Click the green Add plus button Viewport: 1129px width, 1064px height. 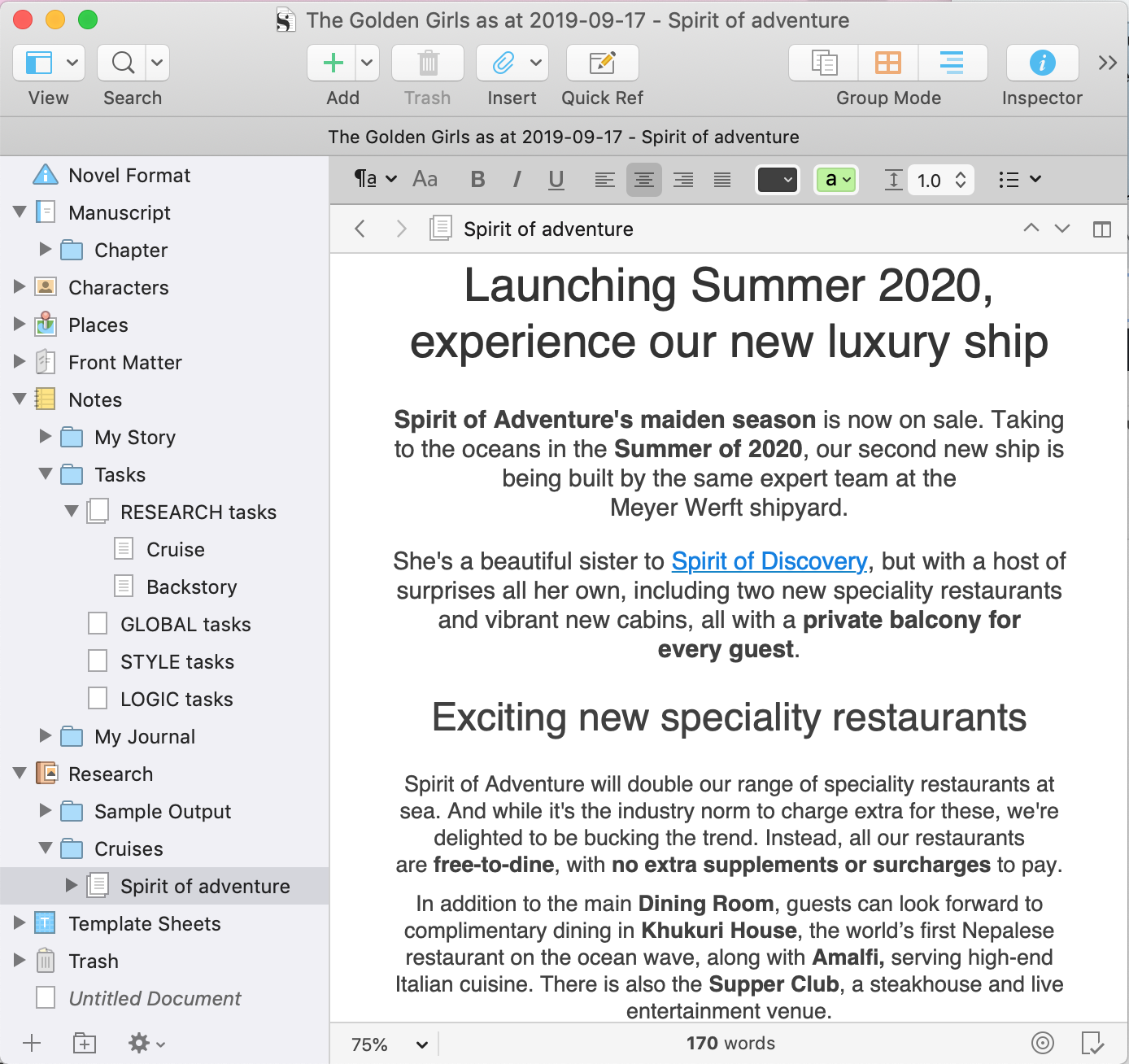333,63
